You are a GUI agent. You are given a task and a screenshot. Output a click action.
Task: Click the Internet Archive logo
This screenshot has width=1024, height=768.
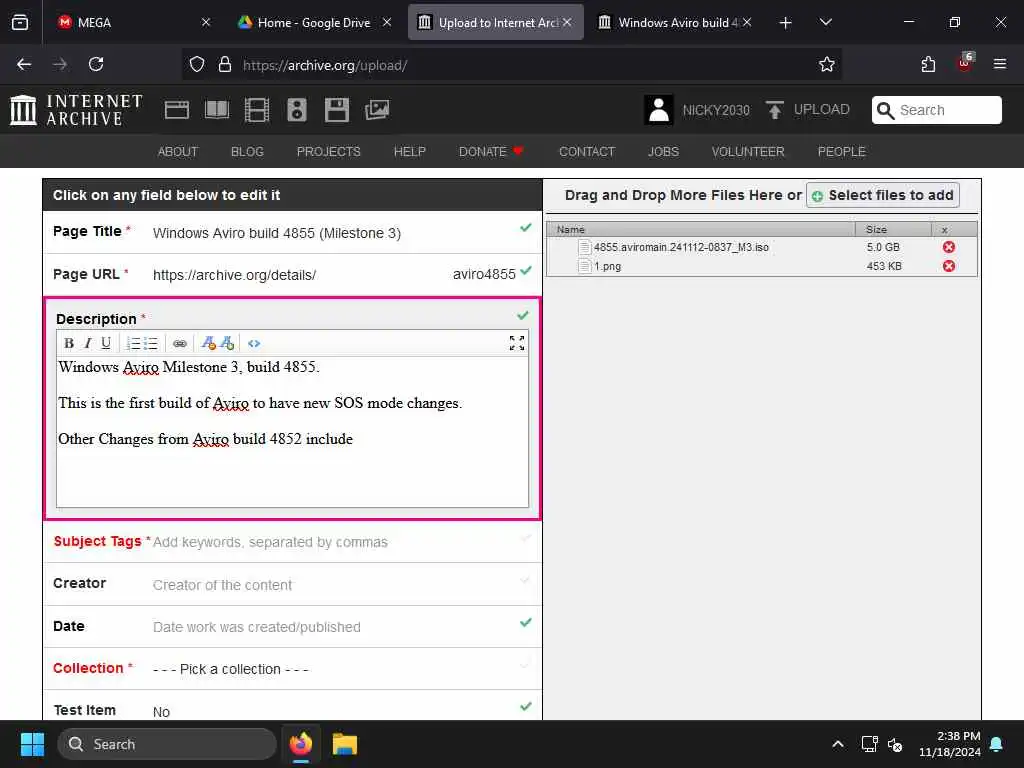pyautogui.click(x=76, y=110)
